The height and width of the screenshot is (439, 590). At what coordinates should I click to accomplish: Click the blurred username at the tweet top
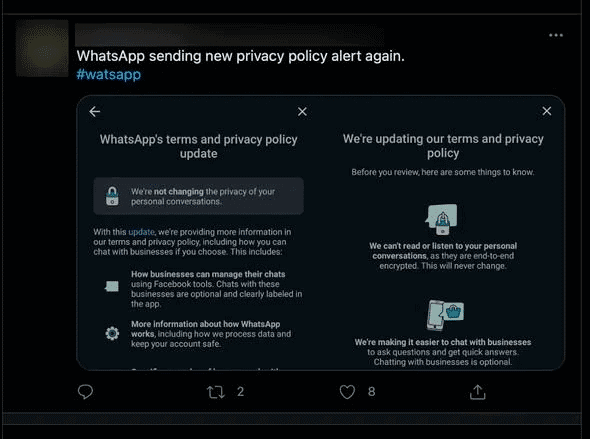[230, 35]
